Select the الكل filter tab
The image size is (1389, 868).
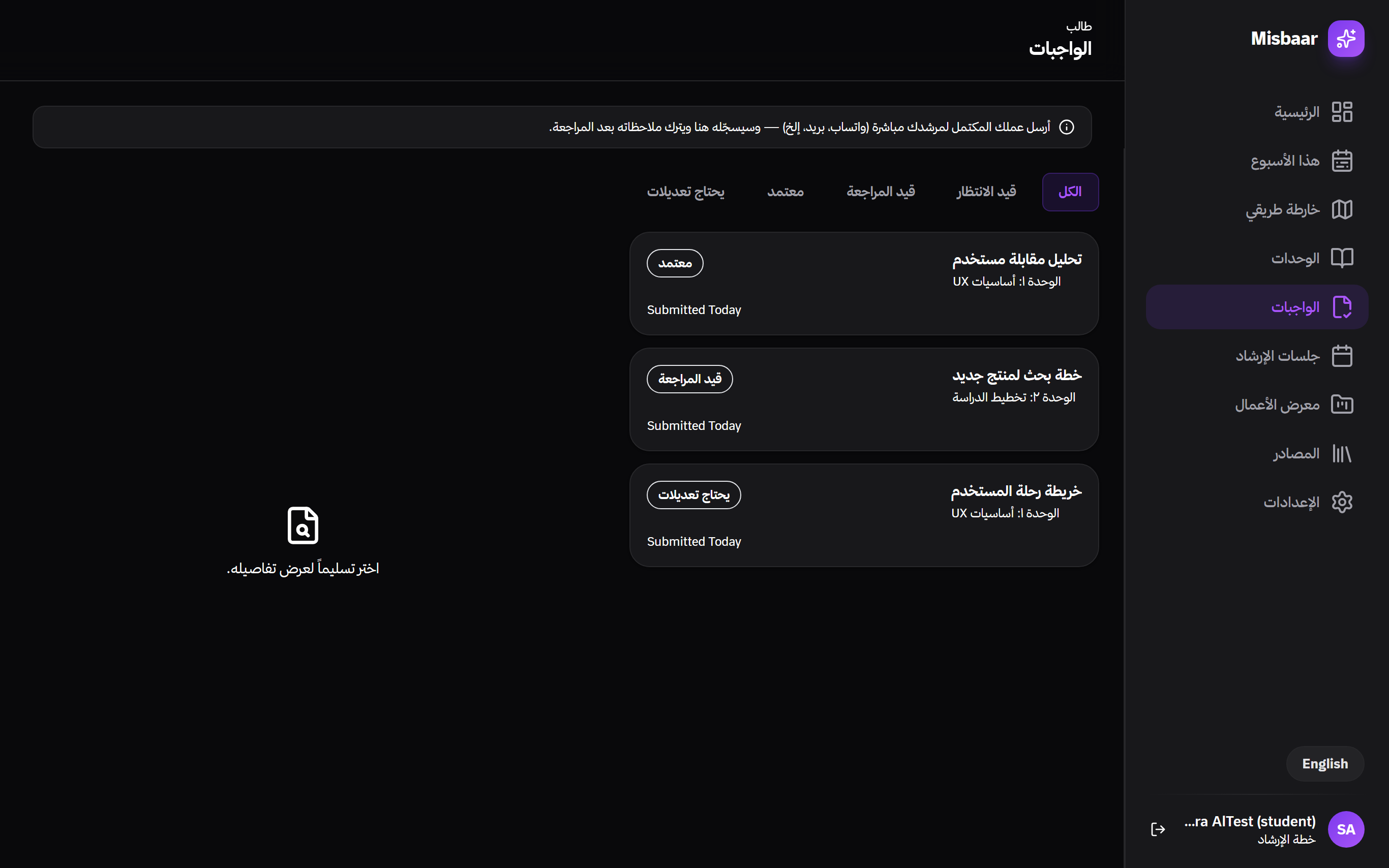[x=1070, y=192]
